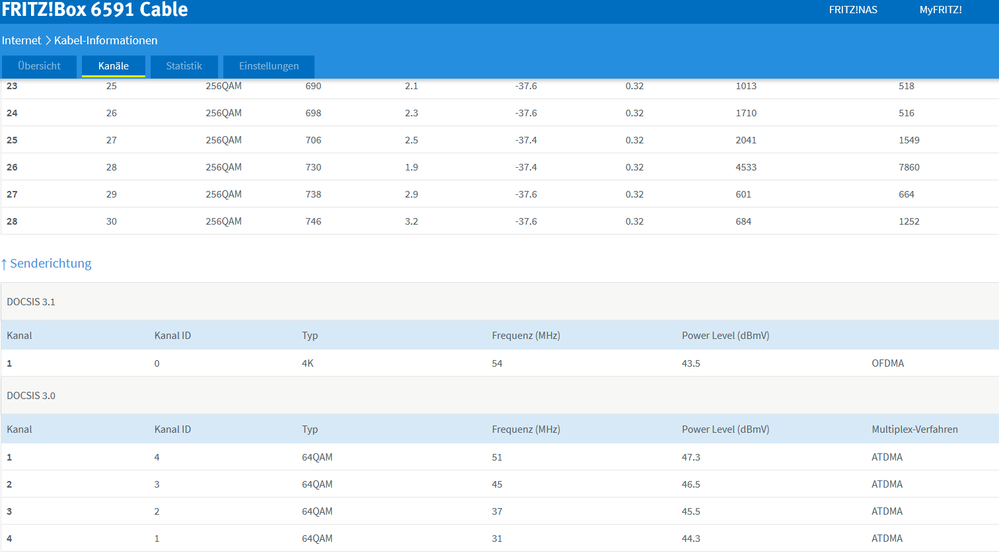Click the 37 MHz frequency cell
The width and height of the screenshot is (999, 557).
click(x=497, y=511)
